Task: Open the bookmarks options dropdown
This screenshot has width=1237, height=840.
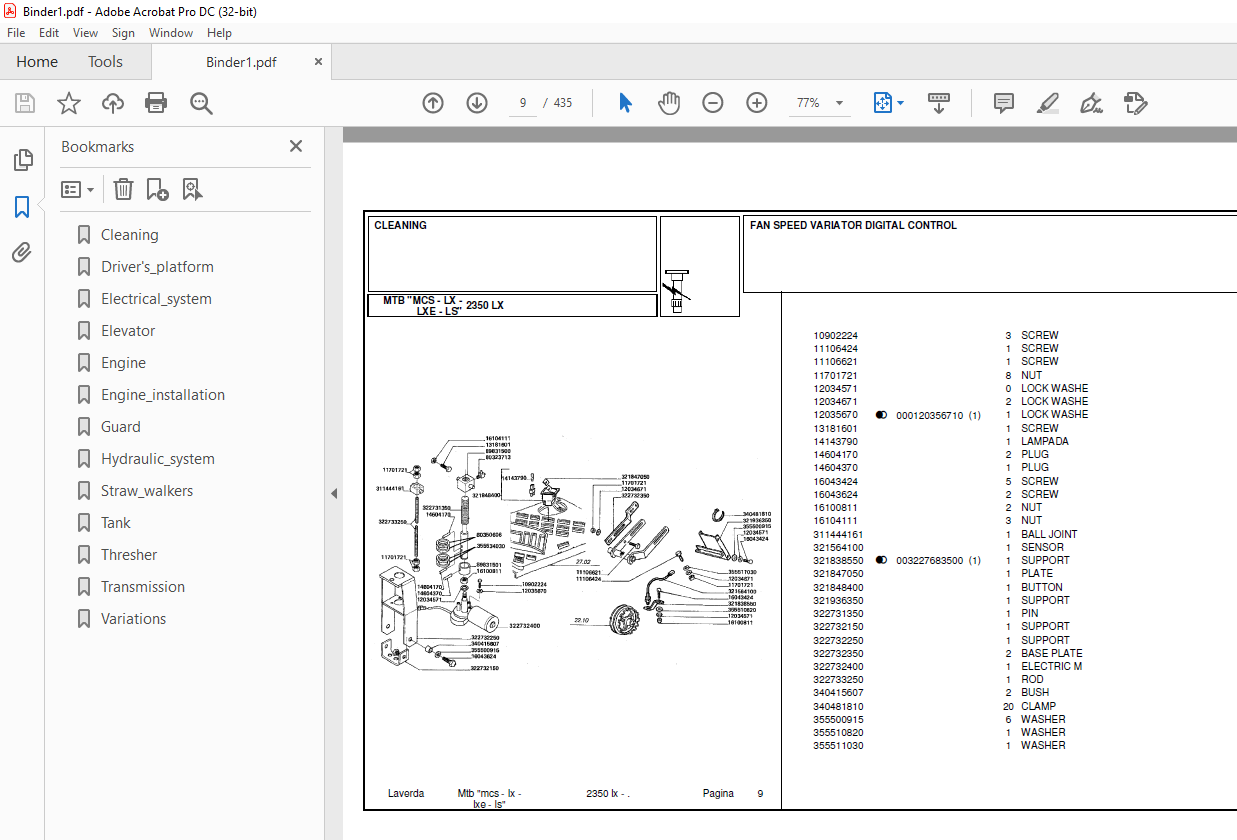Action: coord(77,189)
